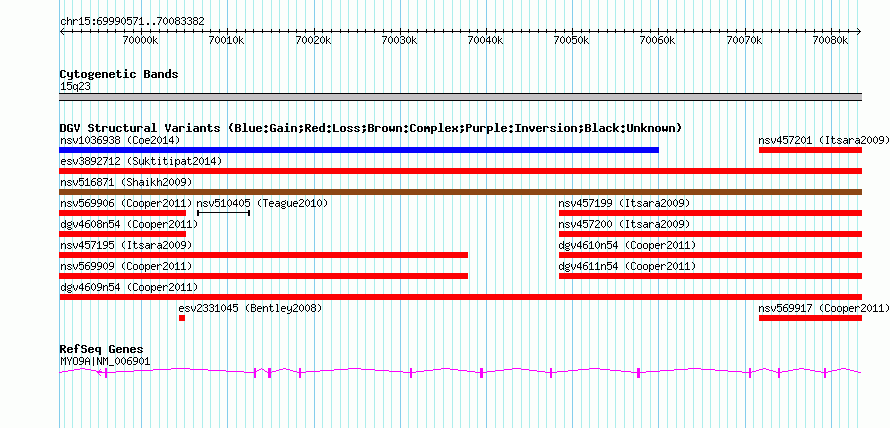This screenshot has height=428, width=890.
Task: Open the nsv569909 (Cooper2011) label
Action: coord(126,266)
